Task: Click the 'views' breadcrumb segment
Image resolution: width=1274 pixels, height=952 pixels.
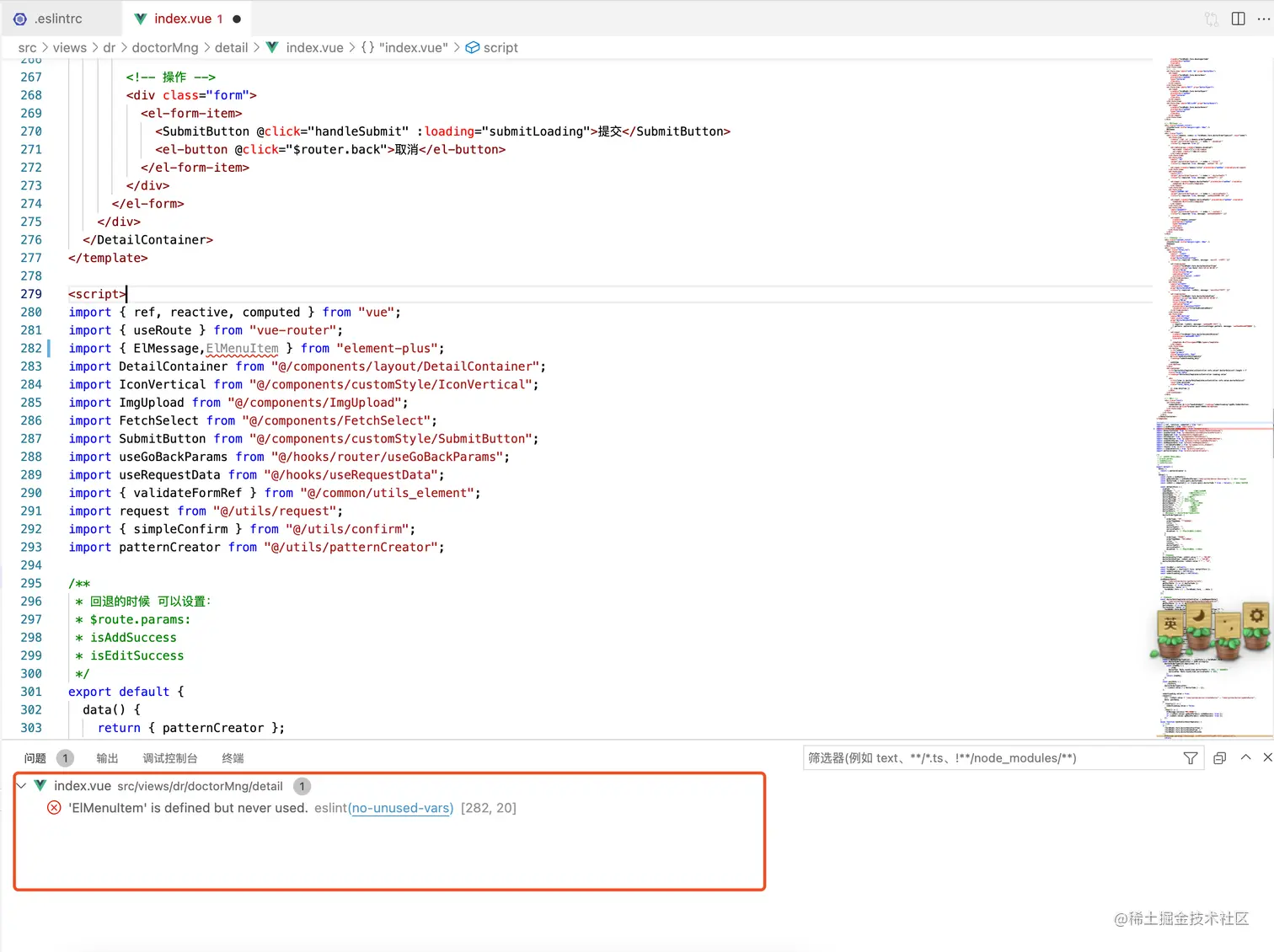Action: [x=70, y=48]
